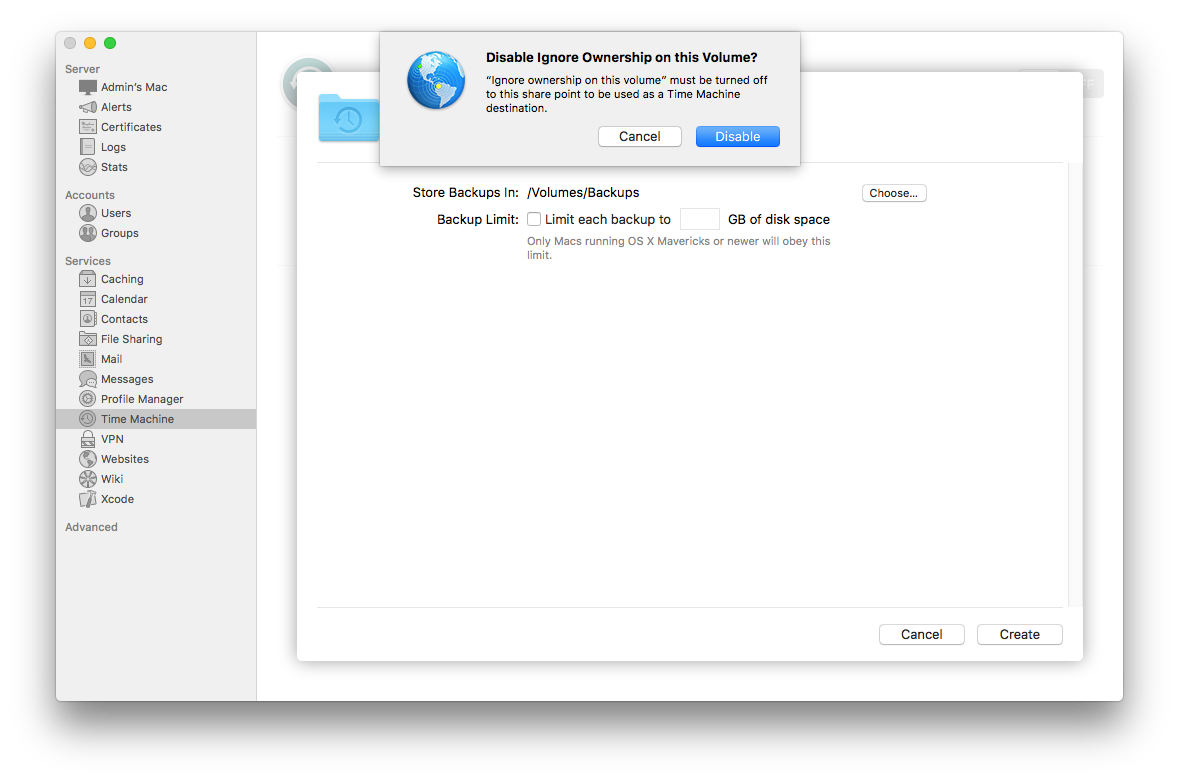Select the Mail service
Screen dimensions: 1179x781
click(x=106, y=359)
